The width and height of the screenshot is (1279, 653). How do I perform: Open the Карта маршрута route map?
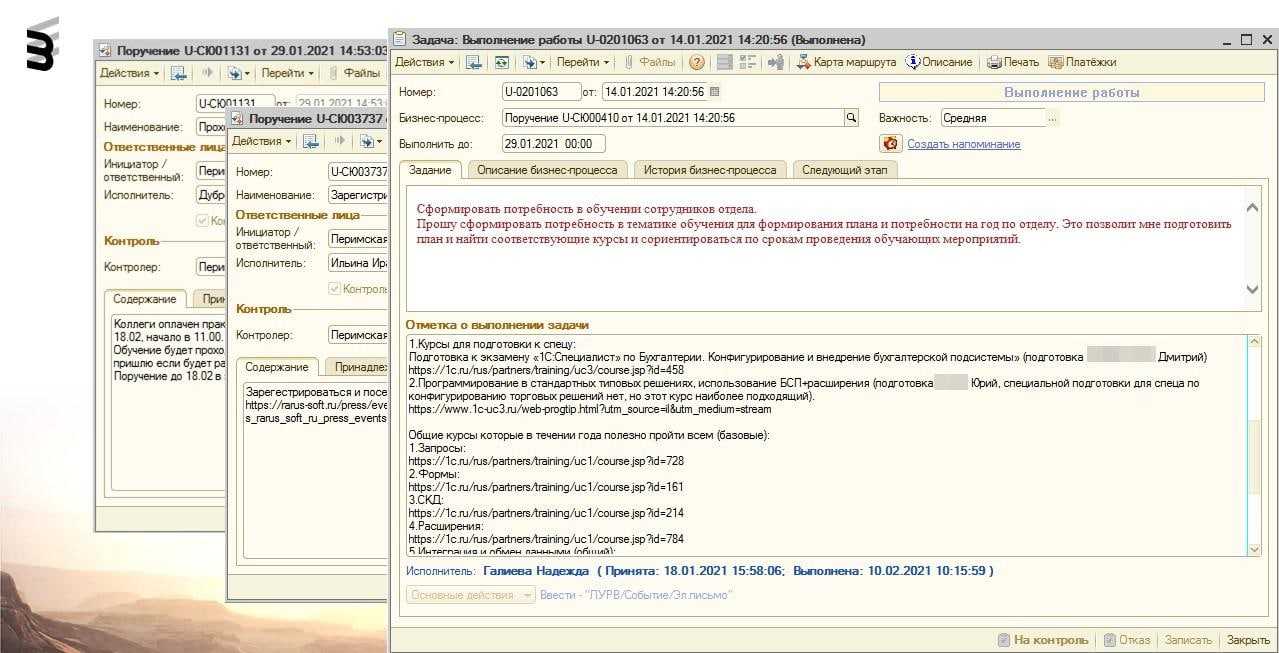[x=846, y=62]
